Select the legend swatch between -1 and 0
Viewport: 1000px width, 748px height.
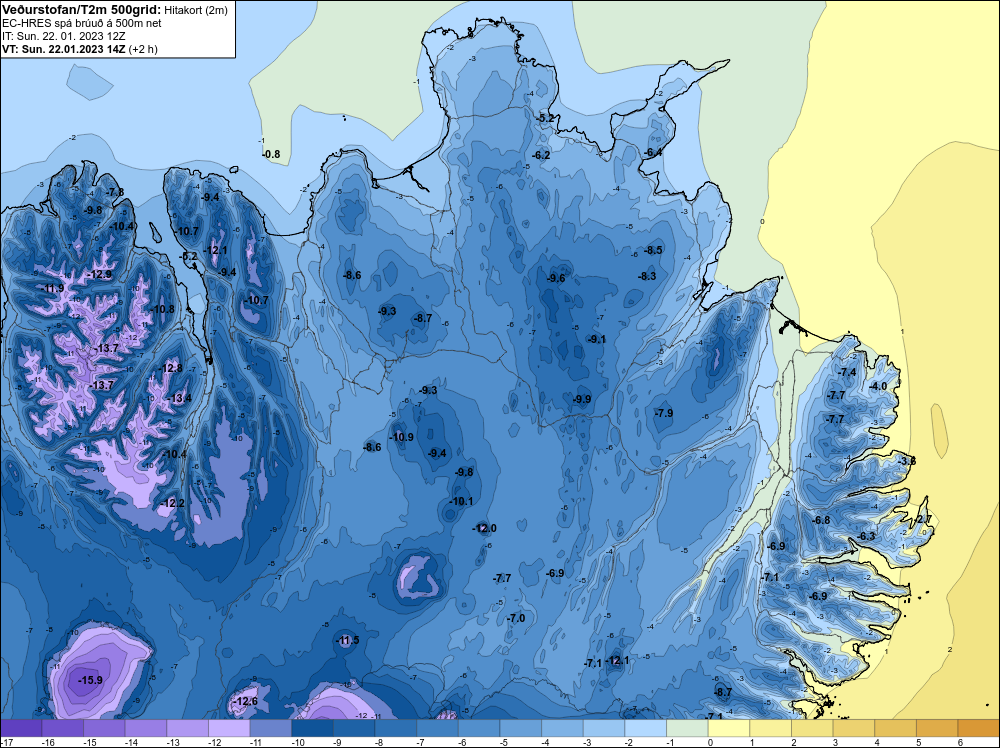tap(688, 728)
